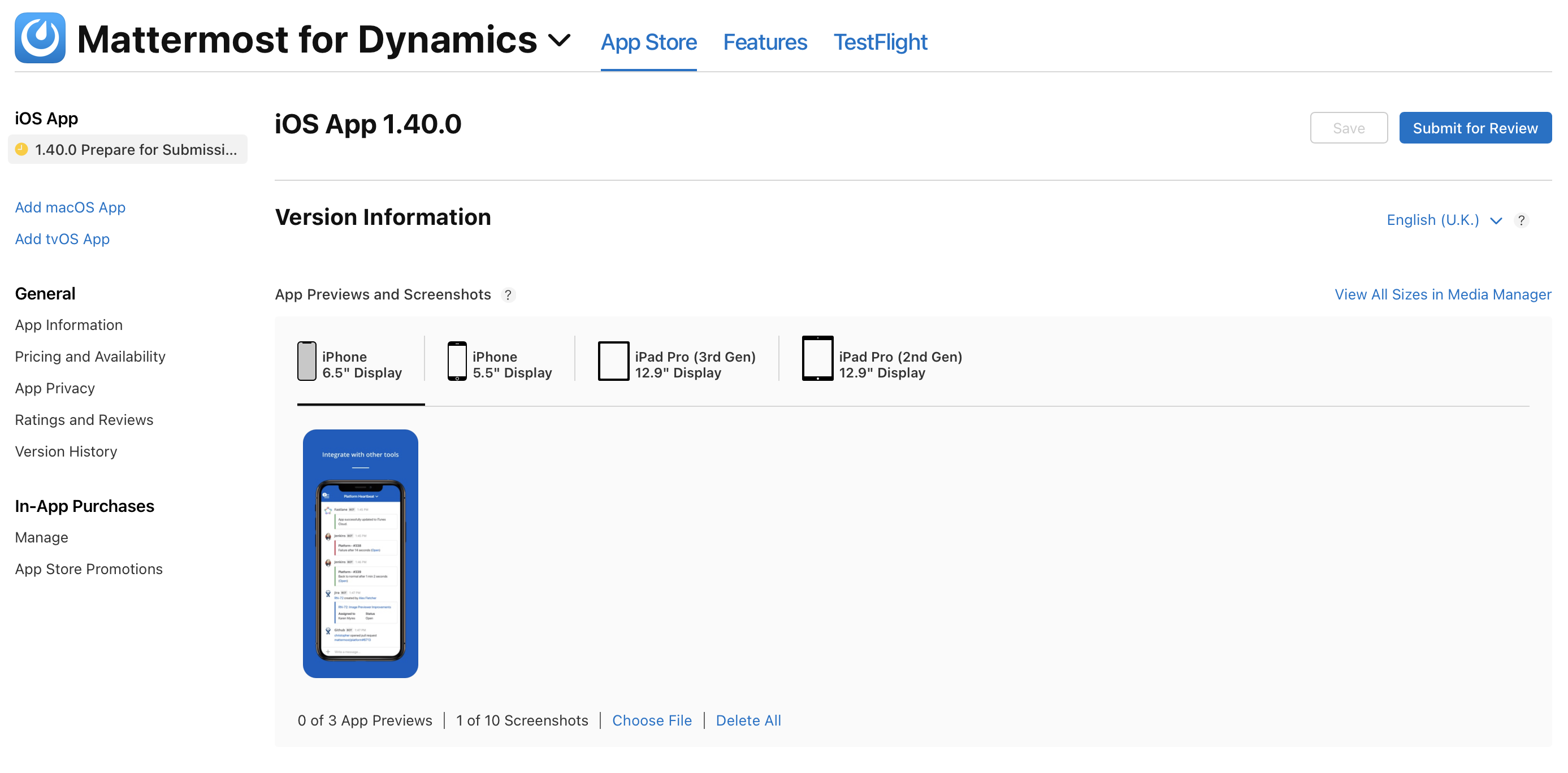Click the 0 of 3 App Previews text
Viewport: 1568px width, 773px height.
tap(365, 720)
